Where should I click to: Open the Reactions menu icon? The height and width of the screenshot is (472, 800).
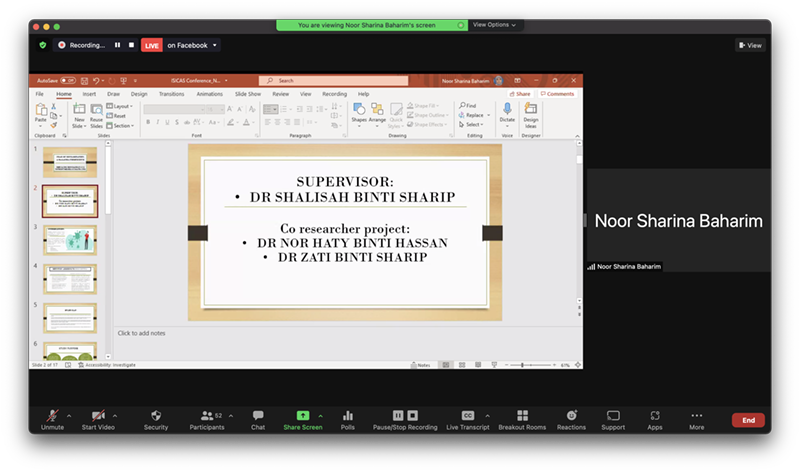point(571,415)
